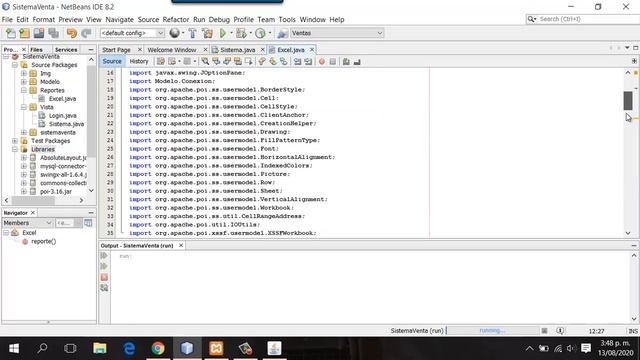Viewport: 640px width, 360px height.
Task: Switch to the Sistema.java tab
Action: click(238, 50)
